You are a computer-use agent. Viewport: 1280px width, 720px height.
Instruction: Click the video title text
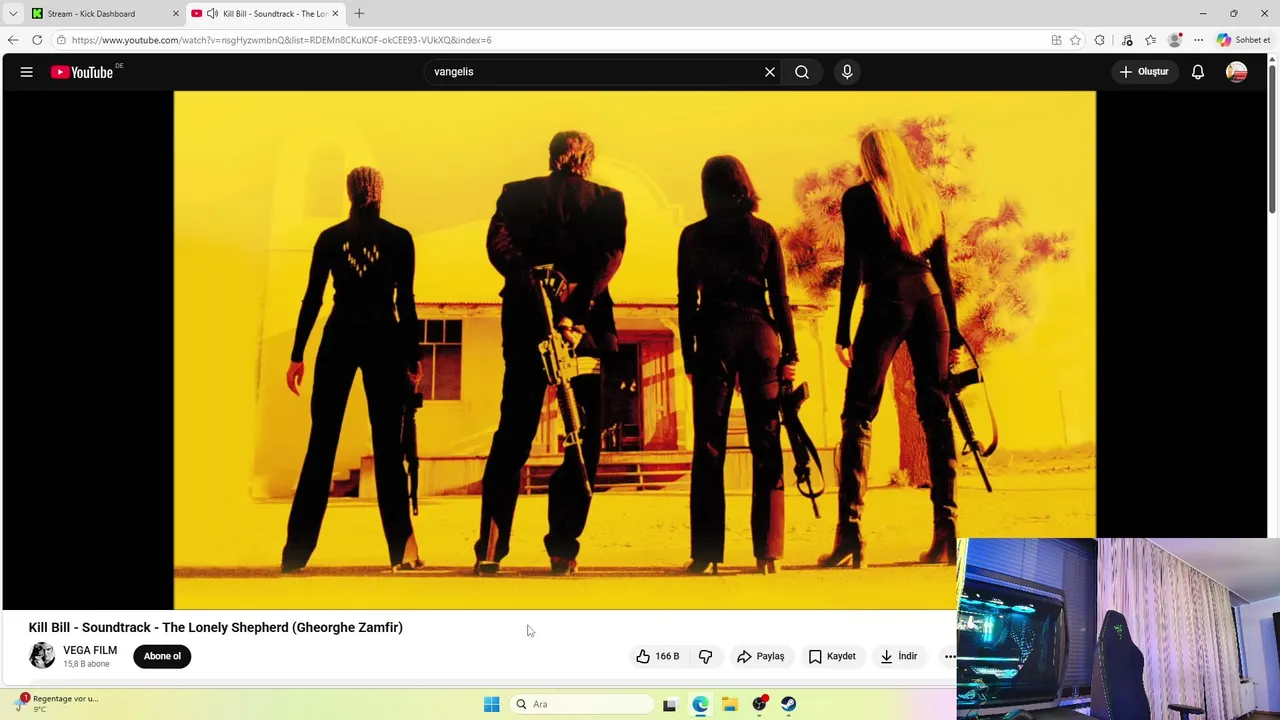(x=215, y=627)
